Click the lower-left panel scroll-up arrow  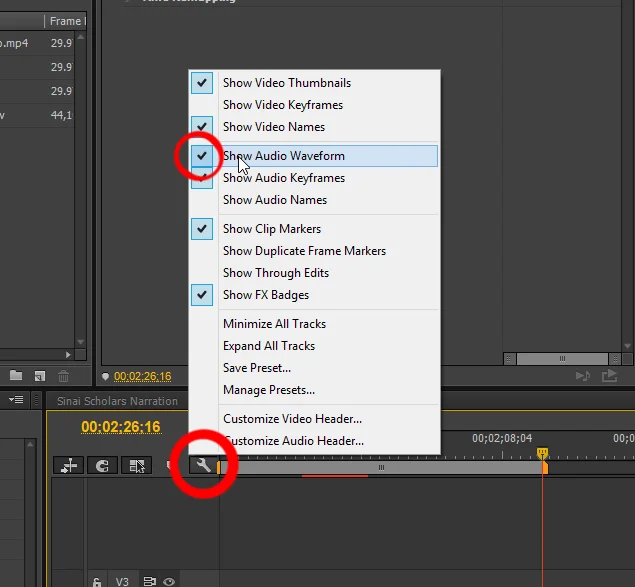click(x=30, y=444)
